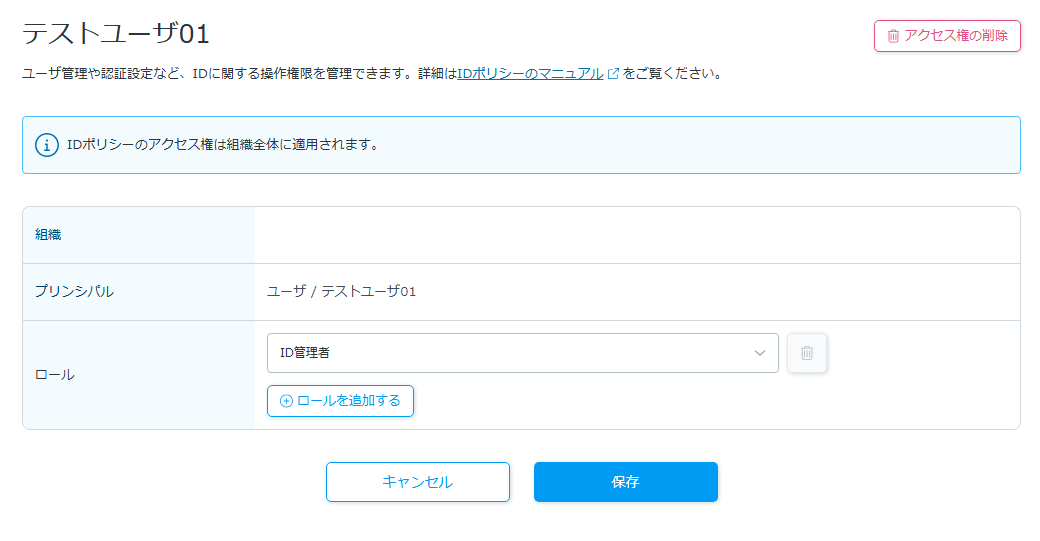The width and height of the screenshot is (1040, 541).
Task: Click the trash icon beside the role dropdown
Action: click(x=807, y=353)
